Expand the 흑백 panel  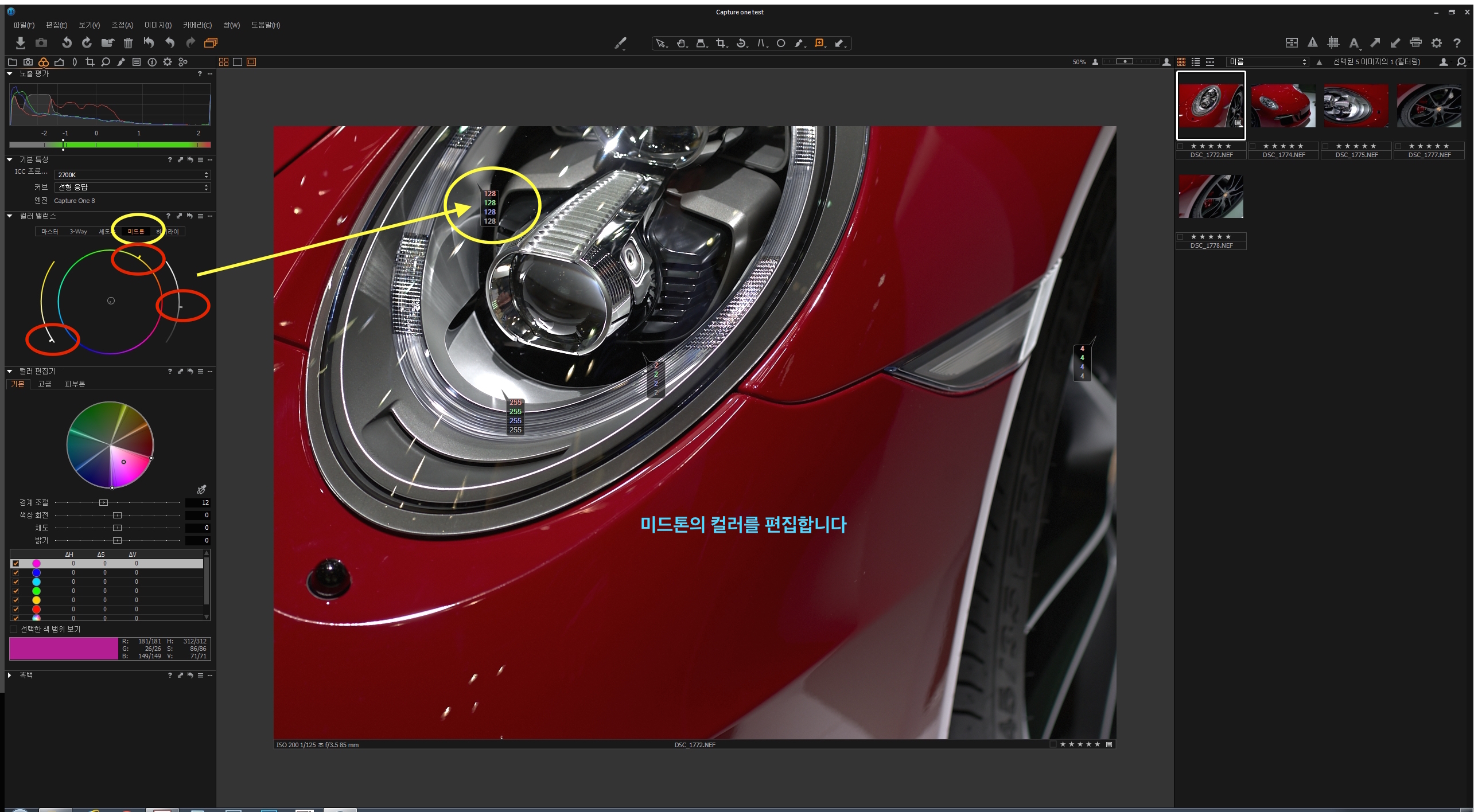[10, 675]
